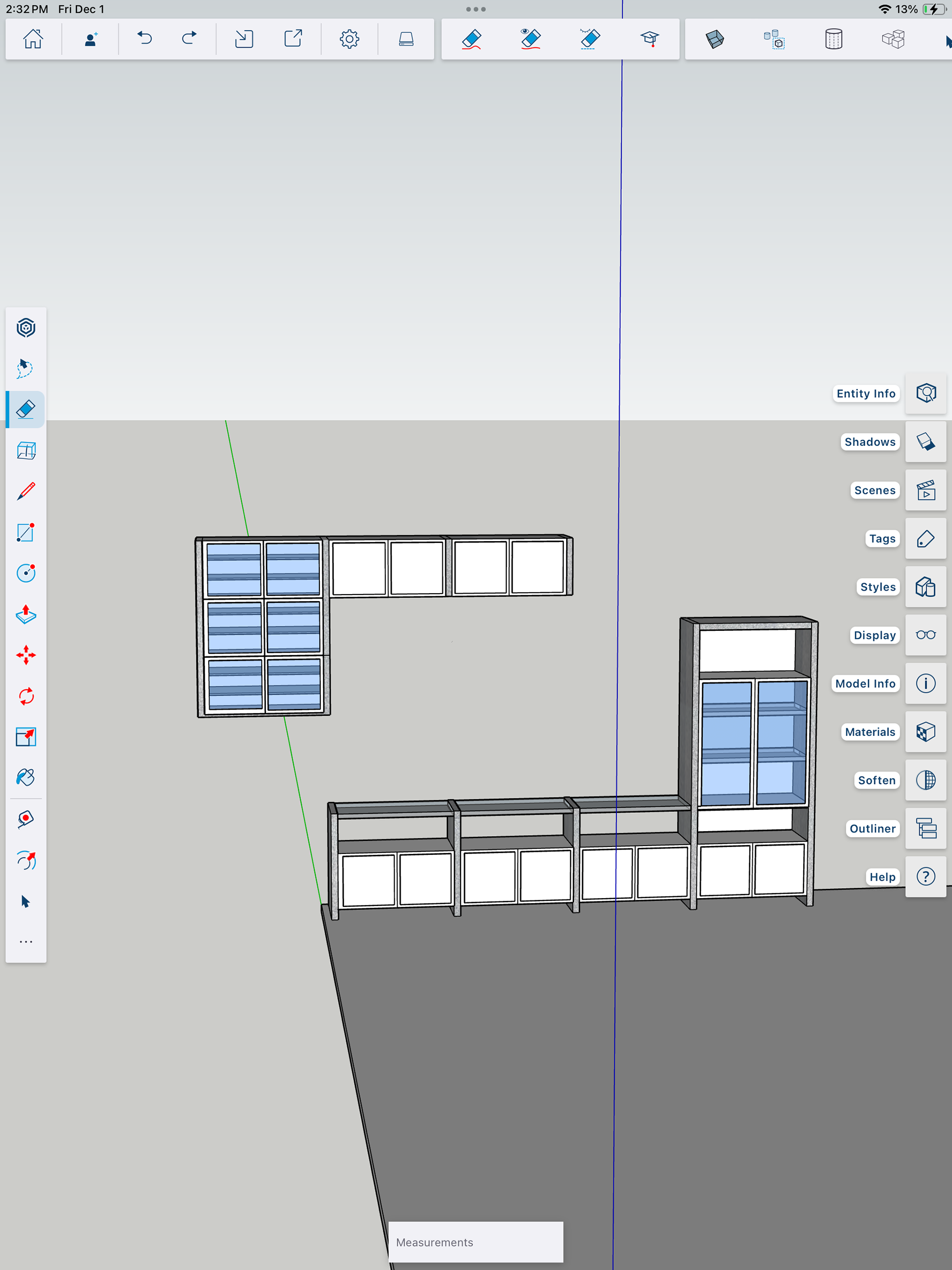
Task: Open the Shadows panel
Action: tap(926, 441)
